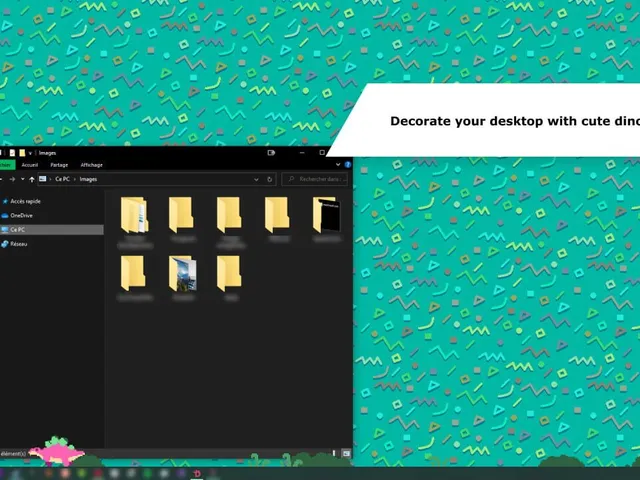Click the pink dino app taskbar icon
This screenshot has width=640, height=480.
click(x=197, y=473)
